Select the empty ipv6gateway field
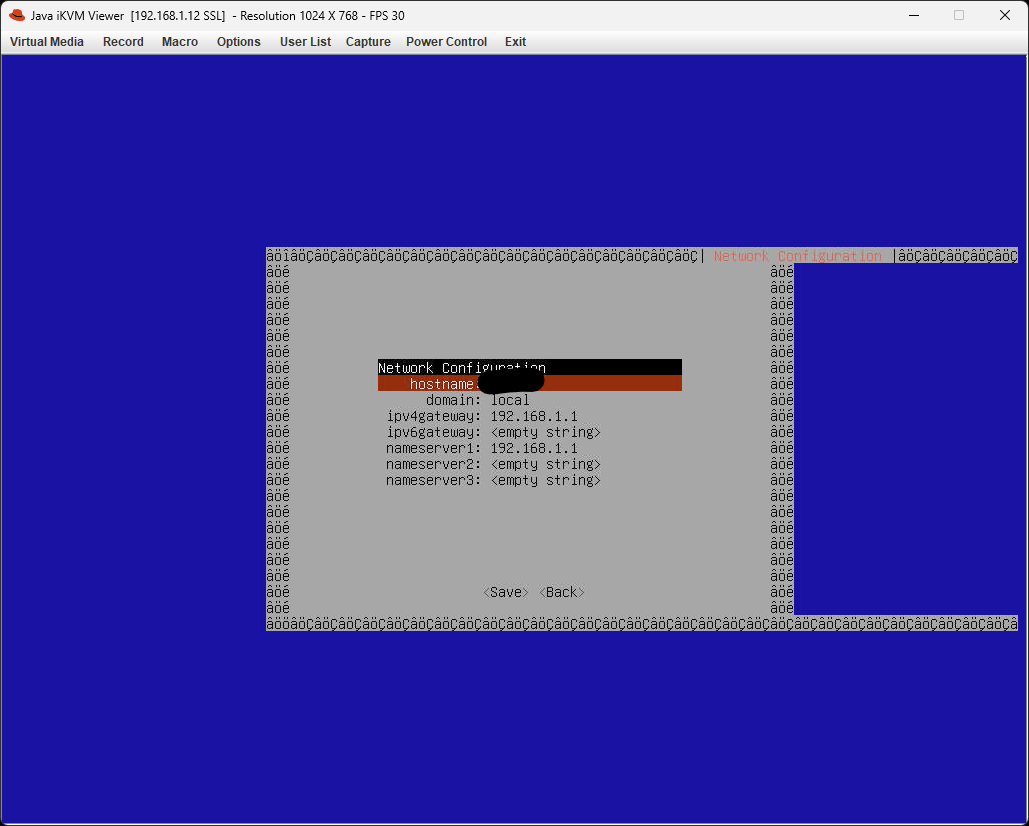Viewport: 1029px width, 826px height. (x=545, y=432)
